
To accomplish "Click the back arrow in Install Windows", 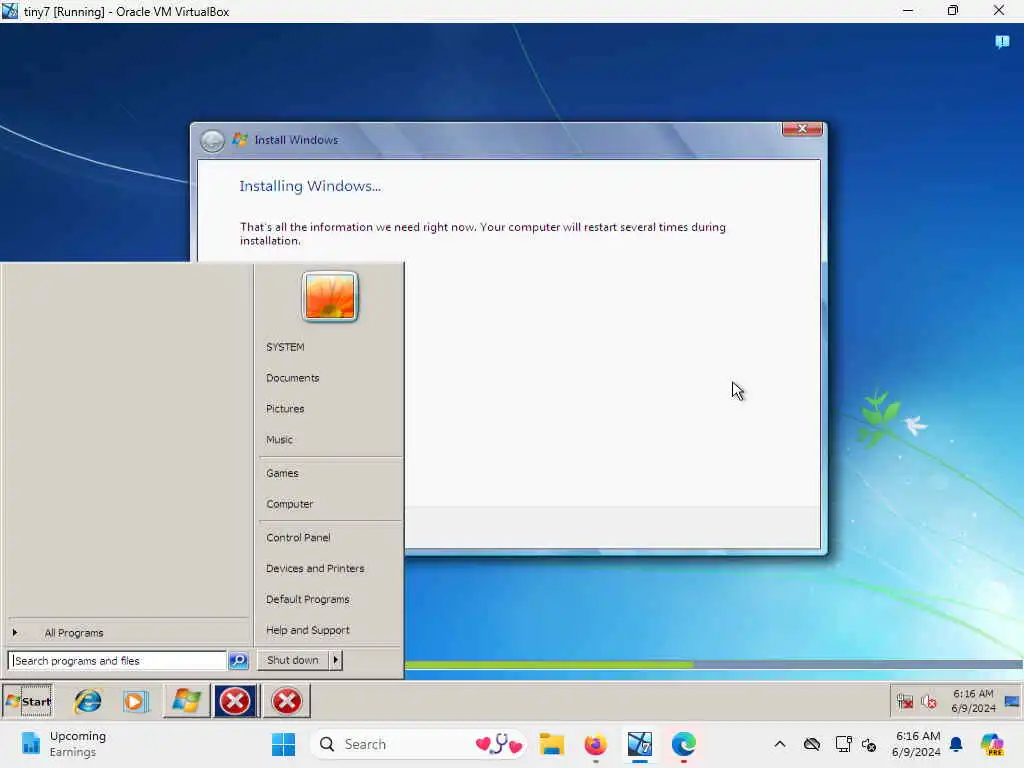I will click(212, 140).
